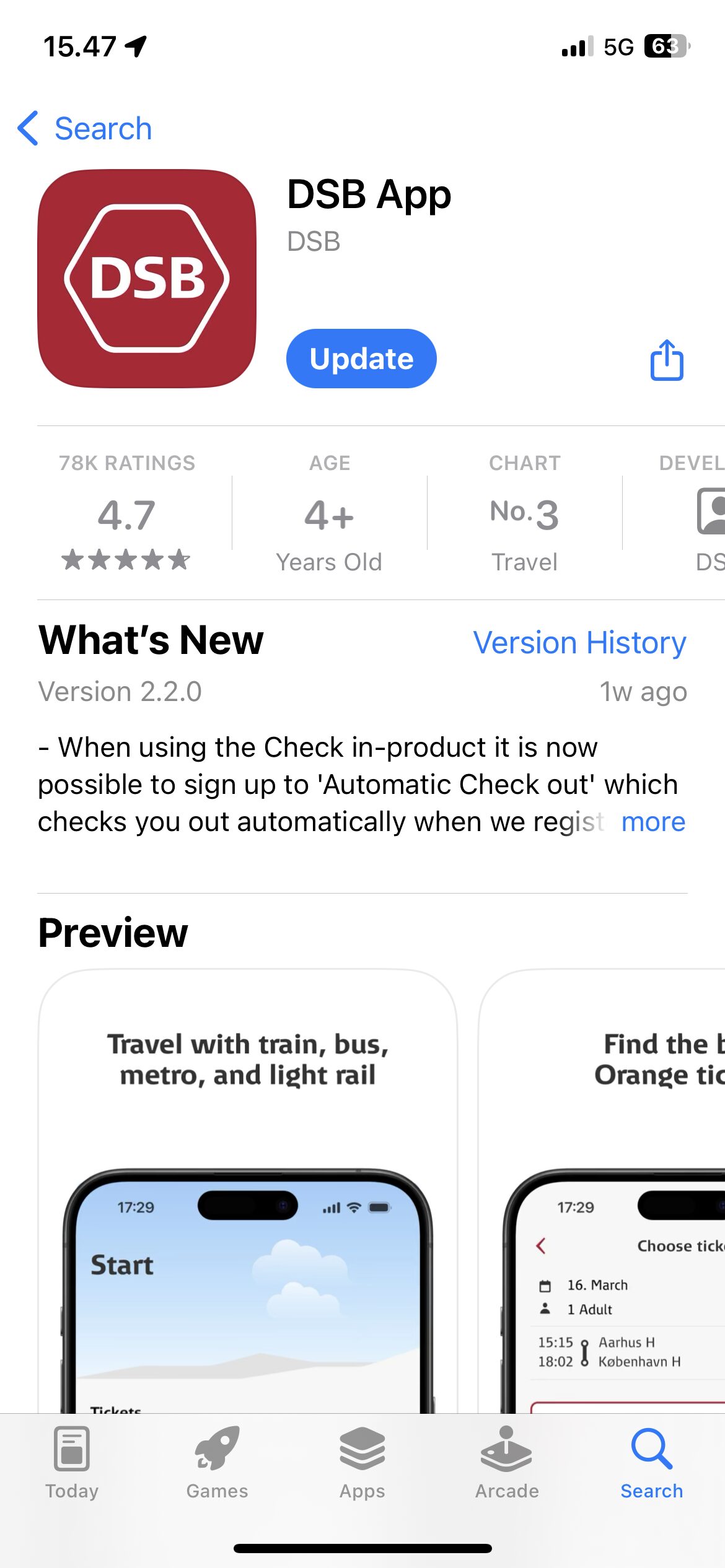Image resolution: width=725 pixels, height=1568 pixels.
Task: Tap the back chevron icon
Action: 29,129
